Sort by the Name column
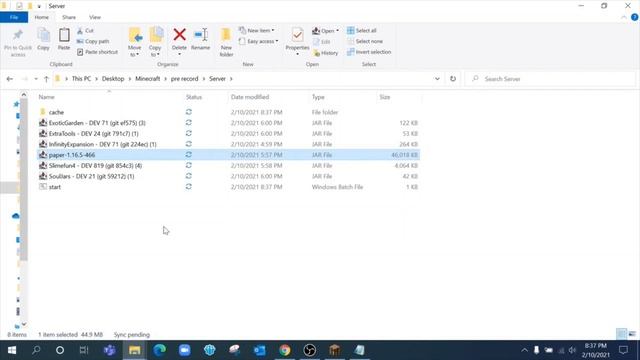The height and width of the screenshot is (360, 640). [47, 97]
